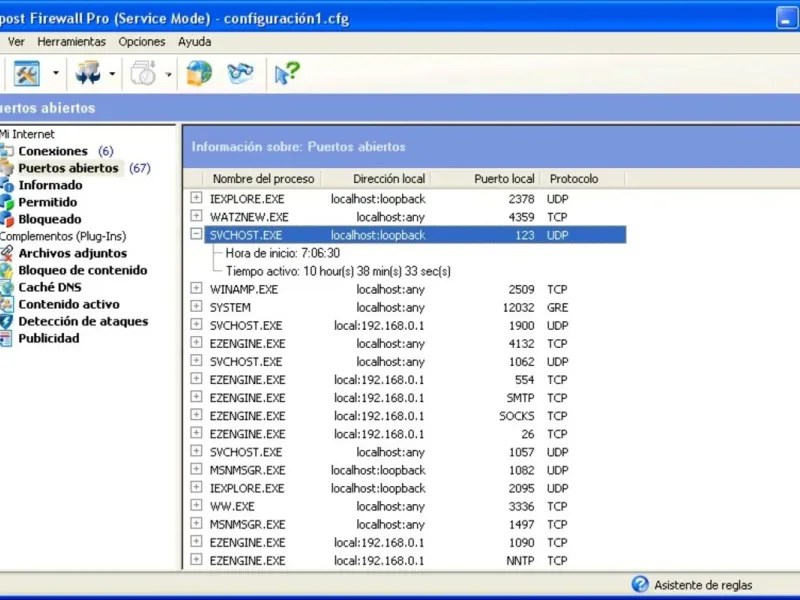
Task: Open the Herramientas menu
Action: tap(71, 42)
